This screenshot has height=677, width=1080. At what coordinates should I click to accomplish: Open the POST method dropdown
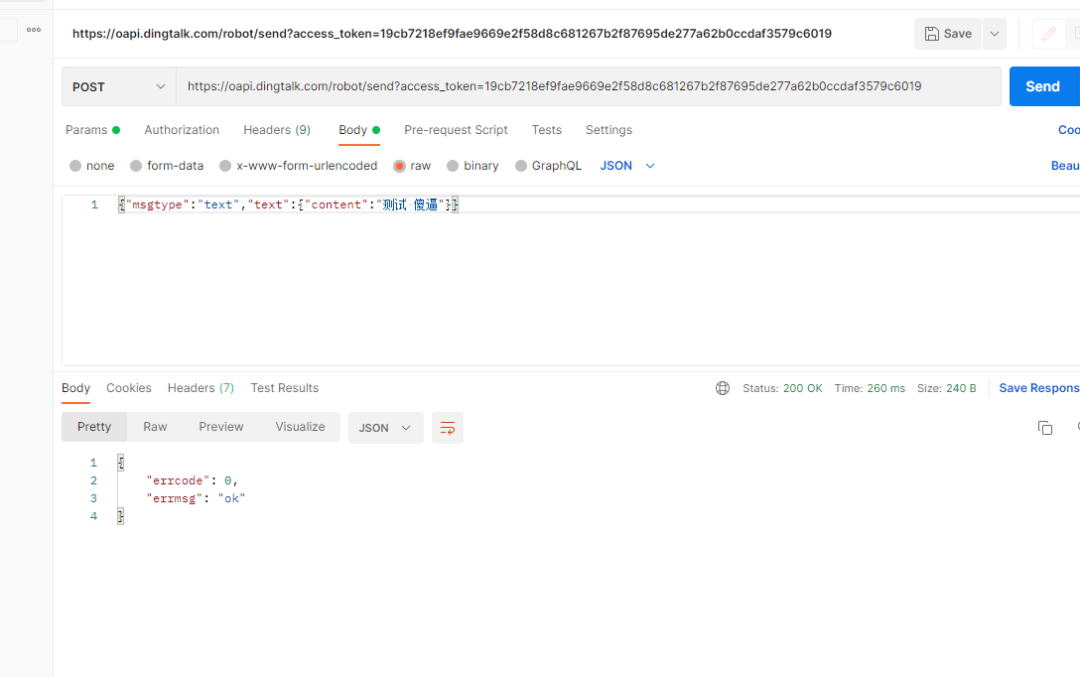pos(118,87)
